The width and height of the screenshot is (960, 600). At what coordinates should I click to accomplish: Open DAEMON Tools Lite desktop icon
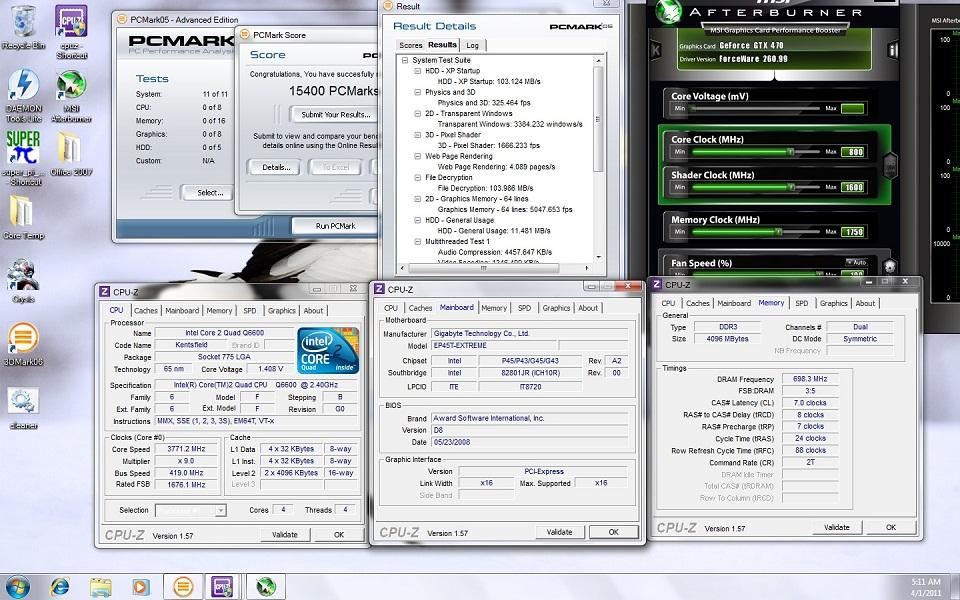23,95
